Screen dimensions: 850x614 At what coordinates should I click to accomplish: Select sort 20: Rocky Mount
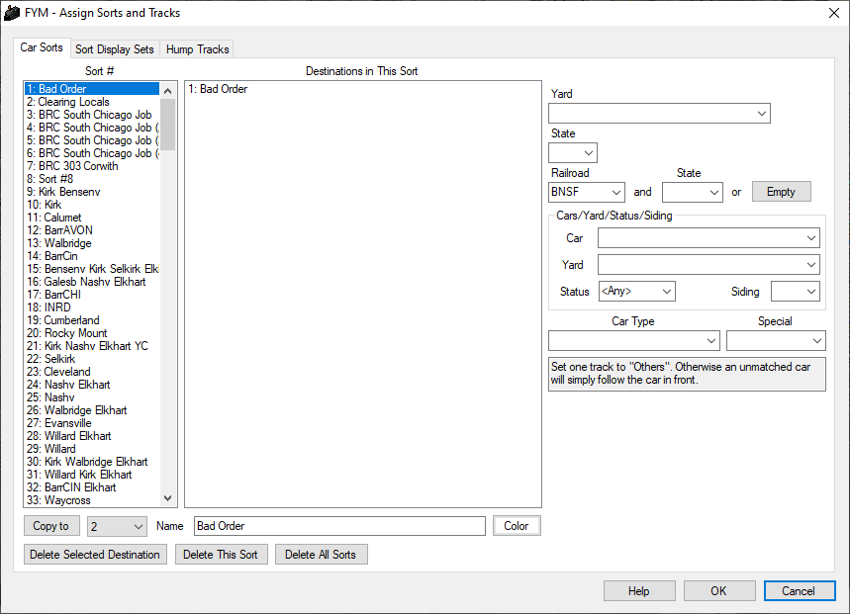[92, 333]
